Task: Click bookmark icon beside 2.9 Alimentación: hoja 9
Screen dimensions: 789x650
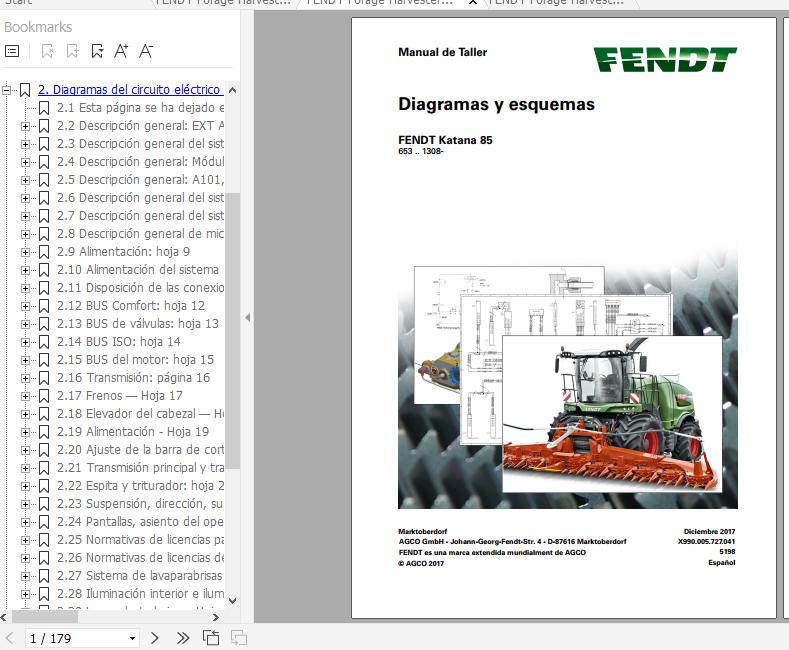Action: click(44, 252)
